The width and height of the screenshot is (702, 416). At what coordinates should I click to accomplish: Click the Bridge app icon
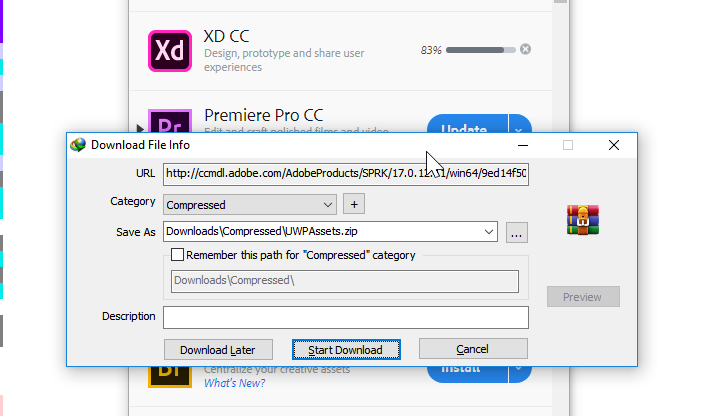170,377
